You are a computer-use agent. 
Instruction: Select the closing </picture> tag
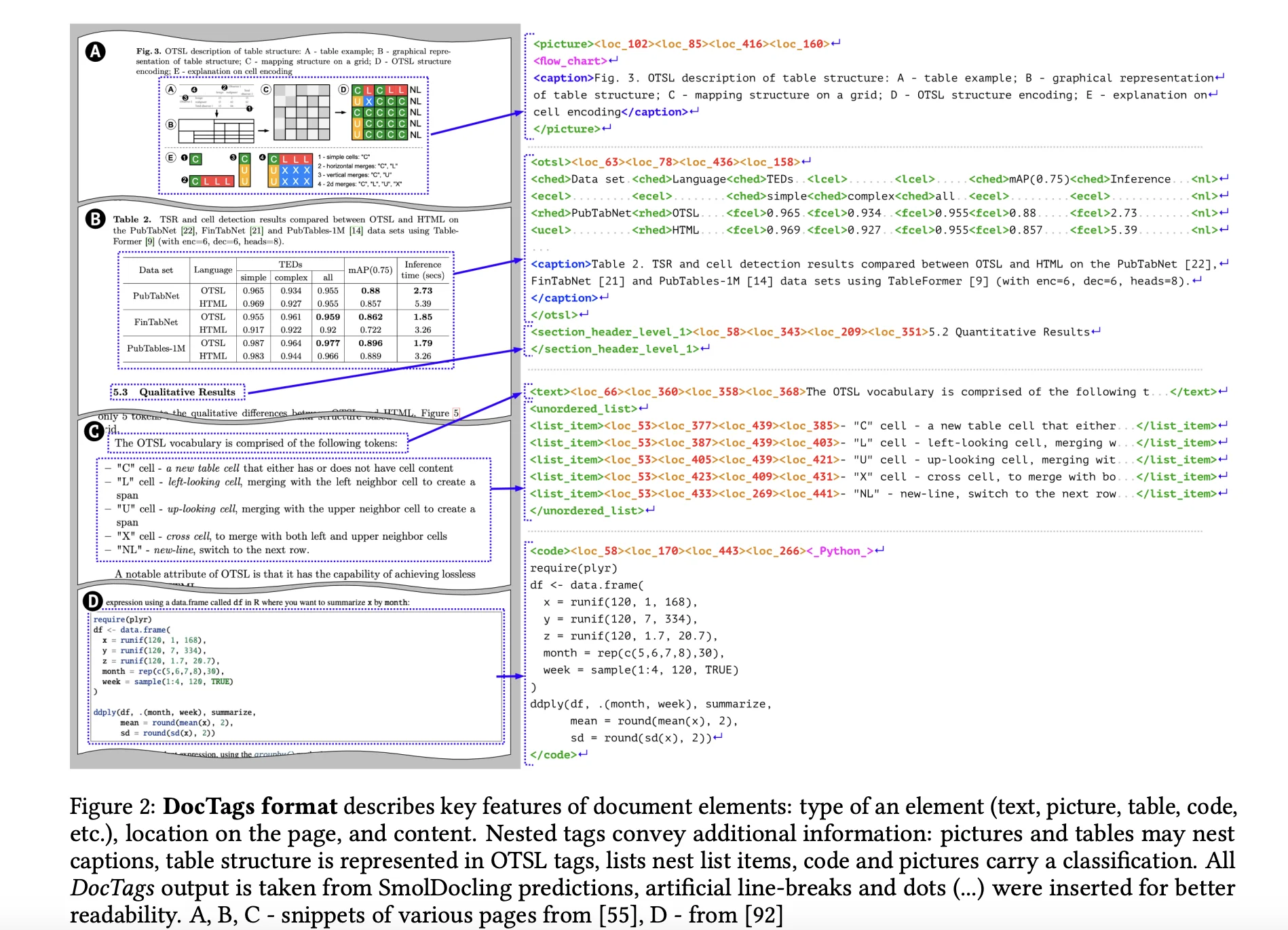coord(567,129)
